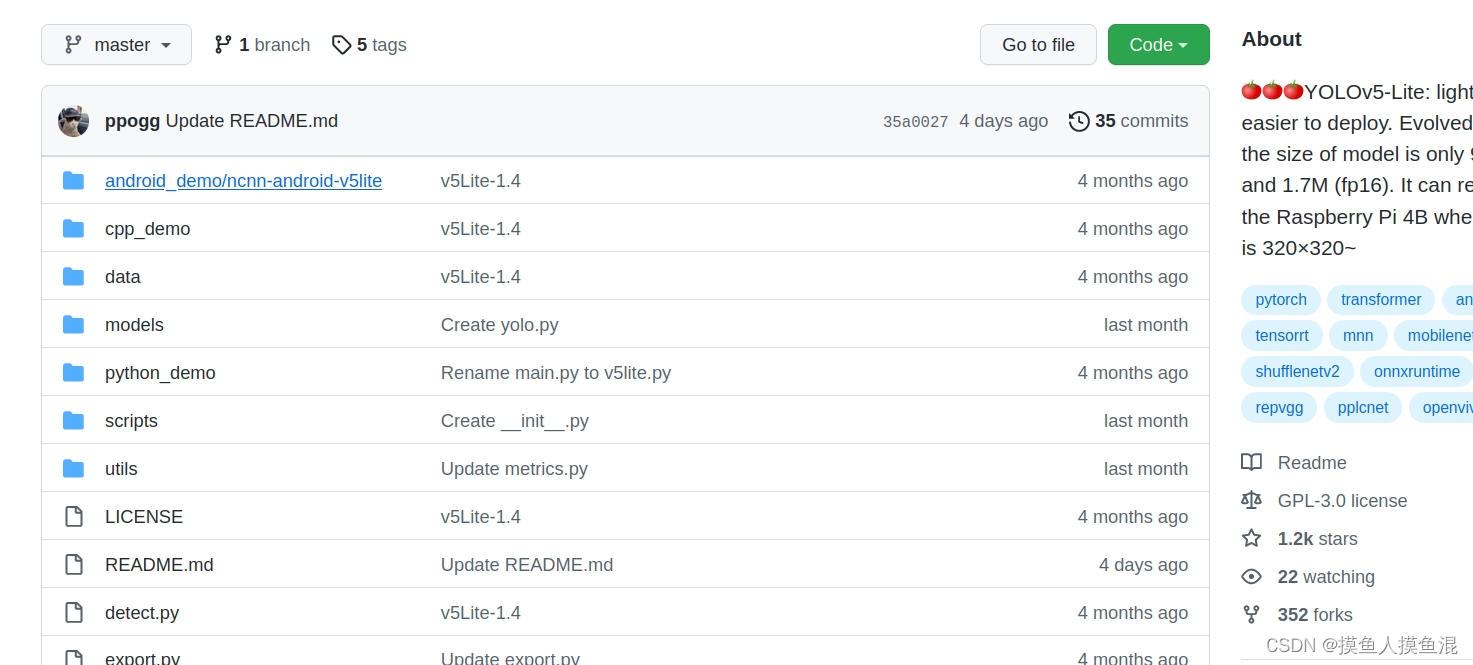
Task: Click folder icon for python_demo
Action: [73, 373]
